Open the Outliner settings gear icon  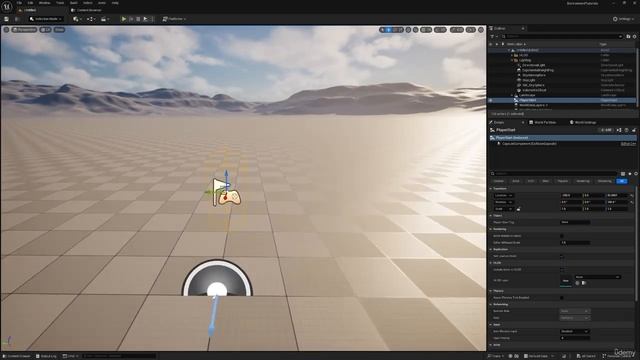pyautogui.click(x=635, y=36)
